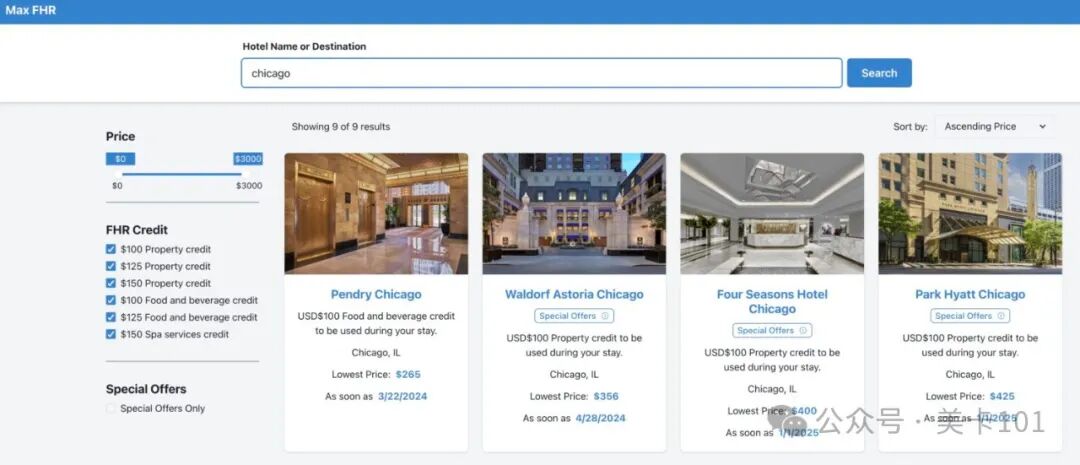Click the FHR Credit section heading

[136, 230]
